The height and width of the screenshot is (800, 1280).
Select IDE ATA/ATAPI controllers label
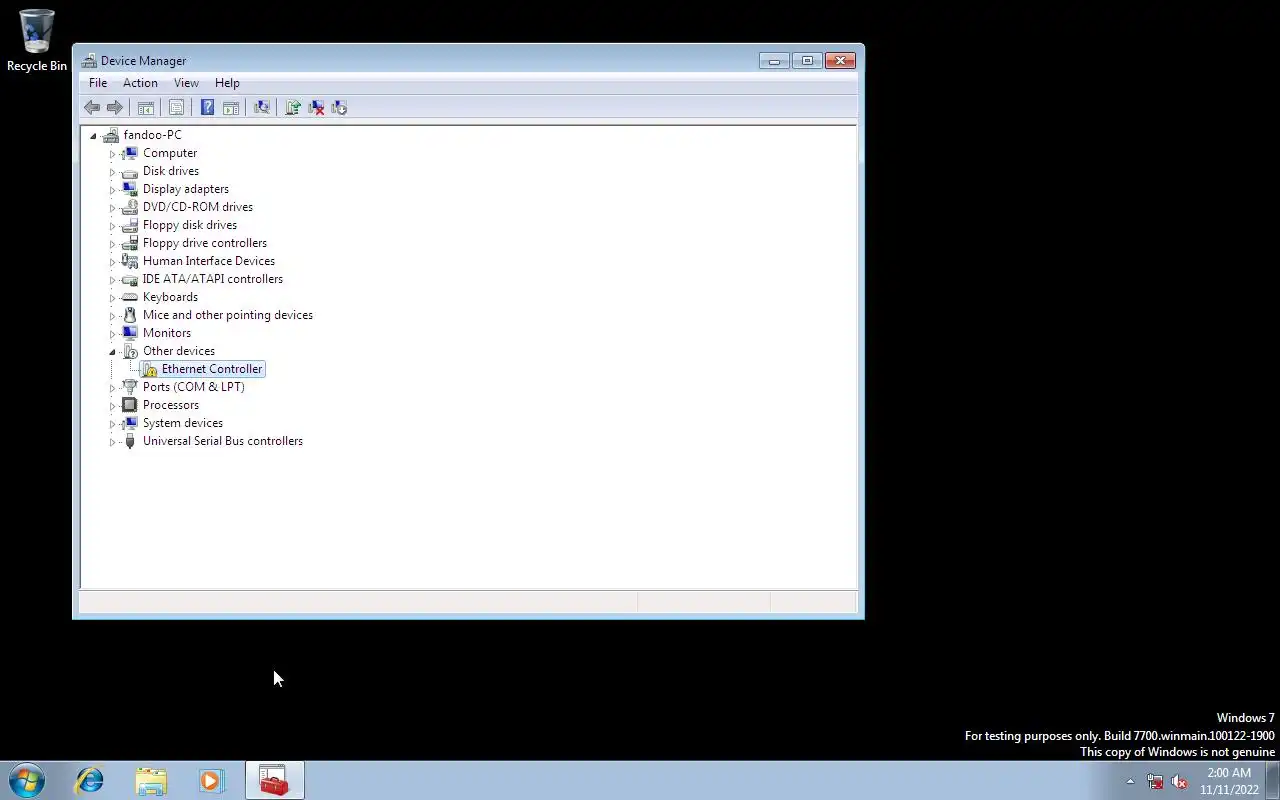(213, 279)
